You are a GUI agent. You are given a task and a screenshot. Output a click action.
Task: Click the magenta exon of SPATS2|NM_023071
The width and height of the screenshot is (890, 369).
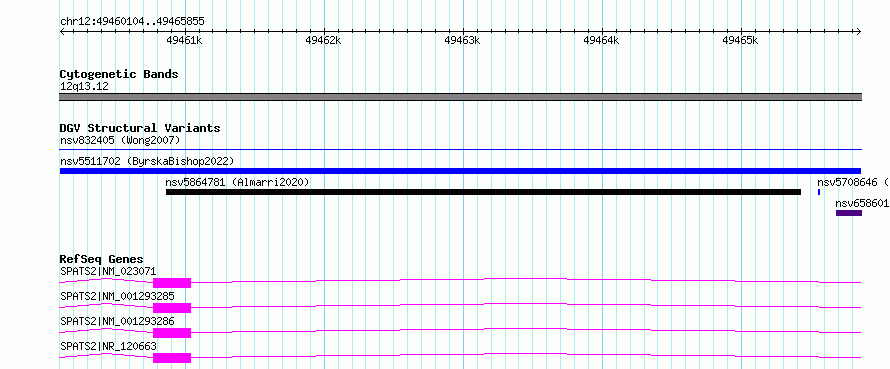[172, 283]
